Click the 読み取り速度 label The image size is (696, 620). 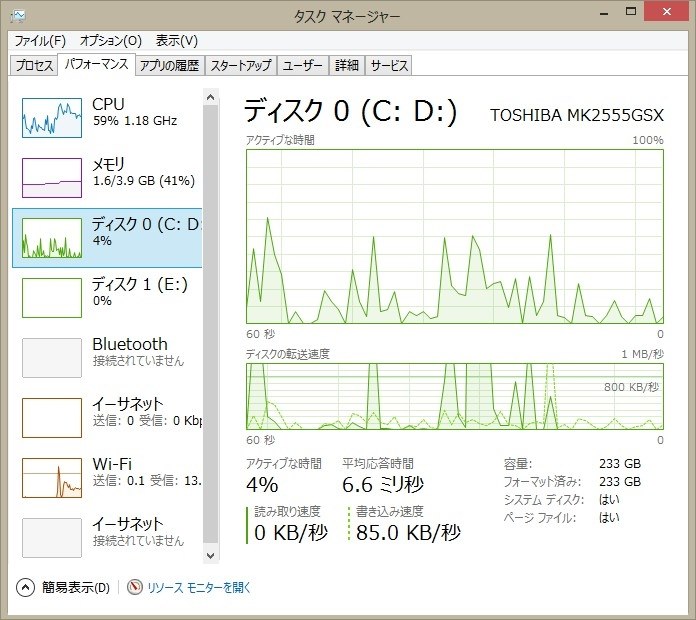point(287,512)
